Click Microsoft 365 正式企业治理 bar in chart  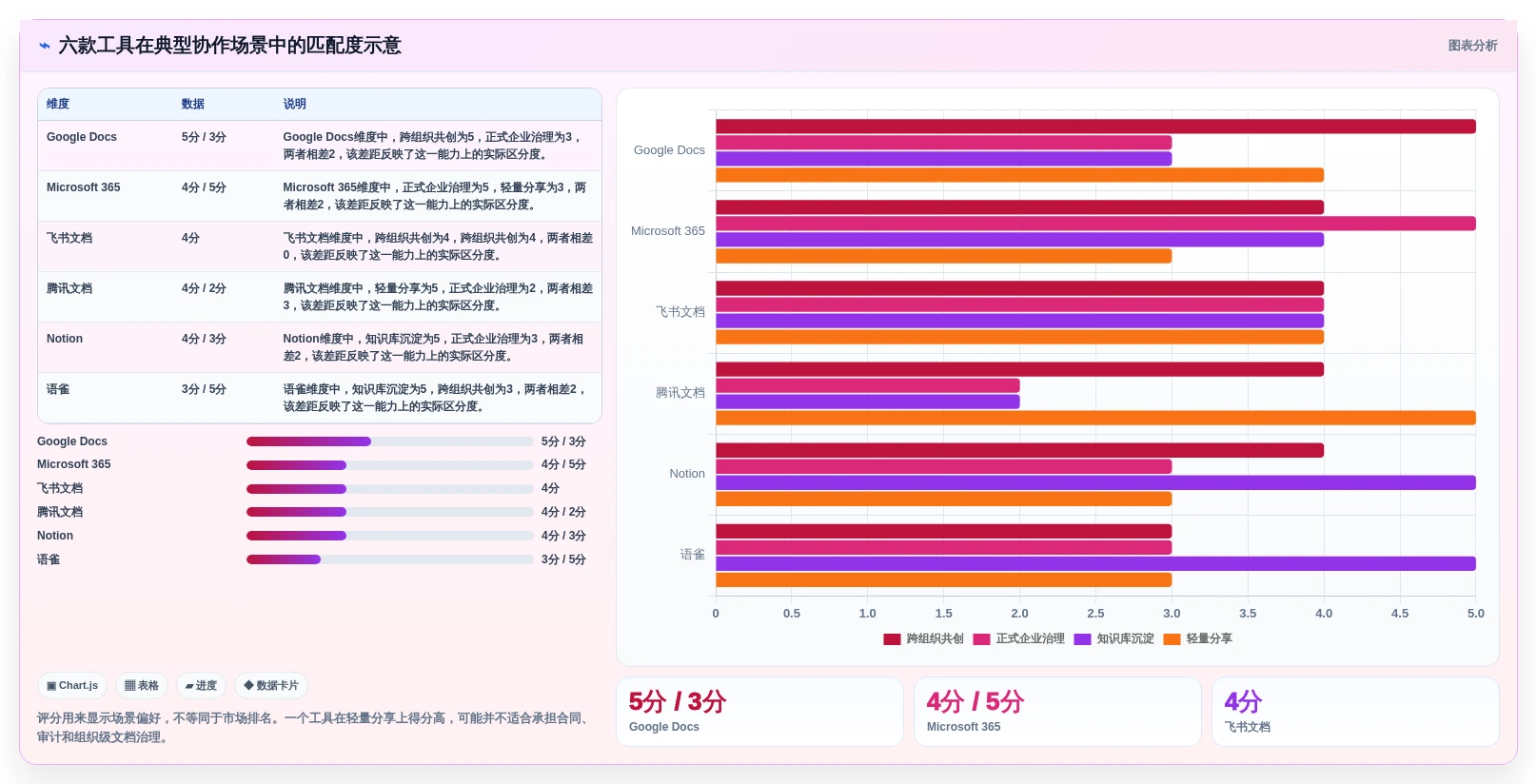1095,224
